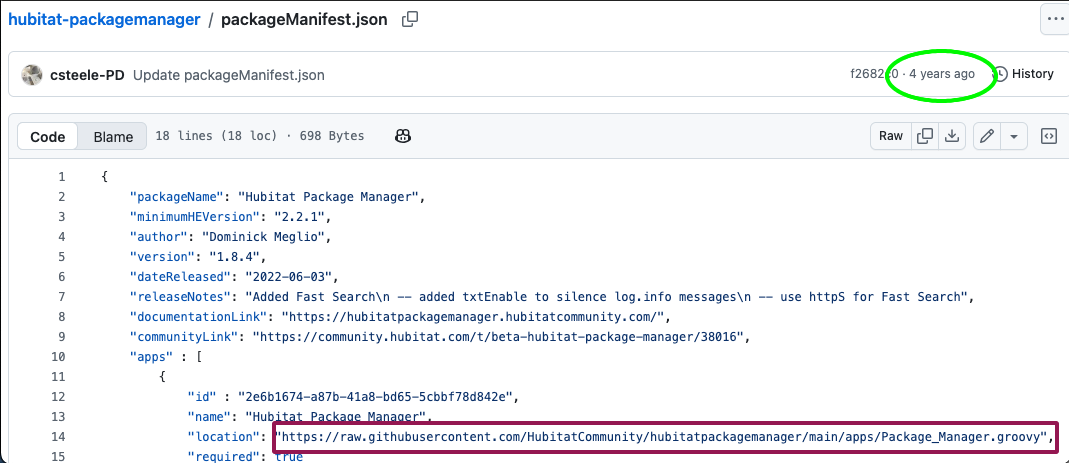Select line number 14
The width and height of the screenshot is (1069, 463).
pyautogui.click(x=58, y=436)
